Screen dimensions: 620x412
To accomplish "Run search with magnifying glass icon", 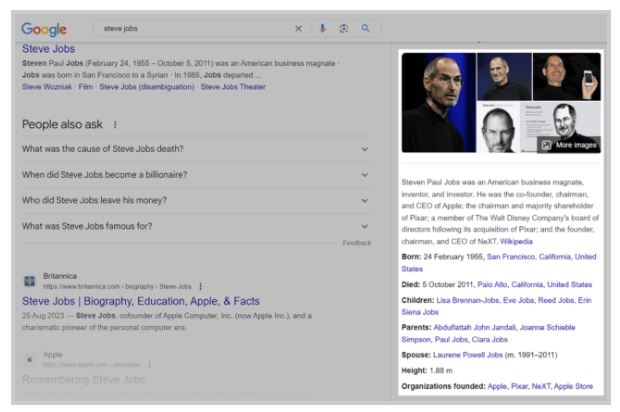I will pos(365,28).
